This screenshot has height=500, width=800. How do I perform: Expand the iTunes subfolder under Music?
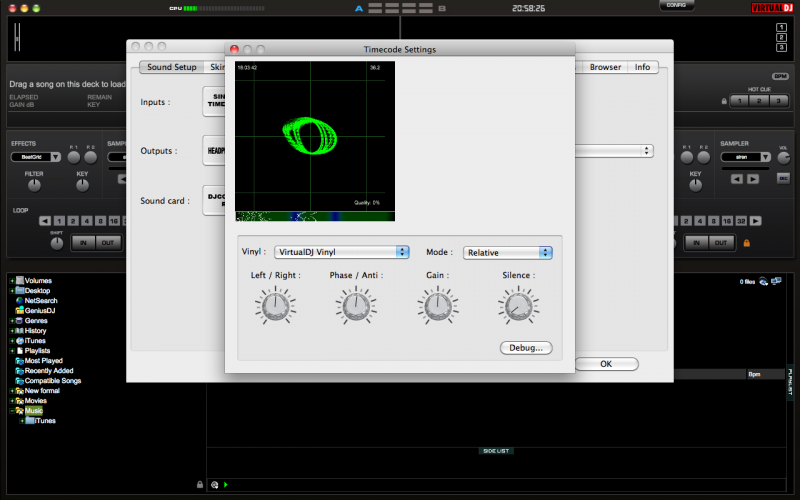click(x=22, y=421)
